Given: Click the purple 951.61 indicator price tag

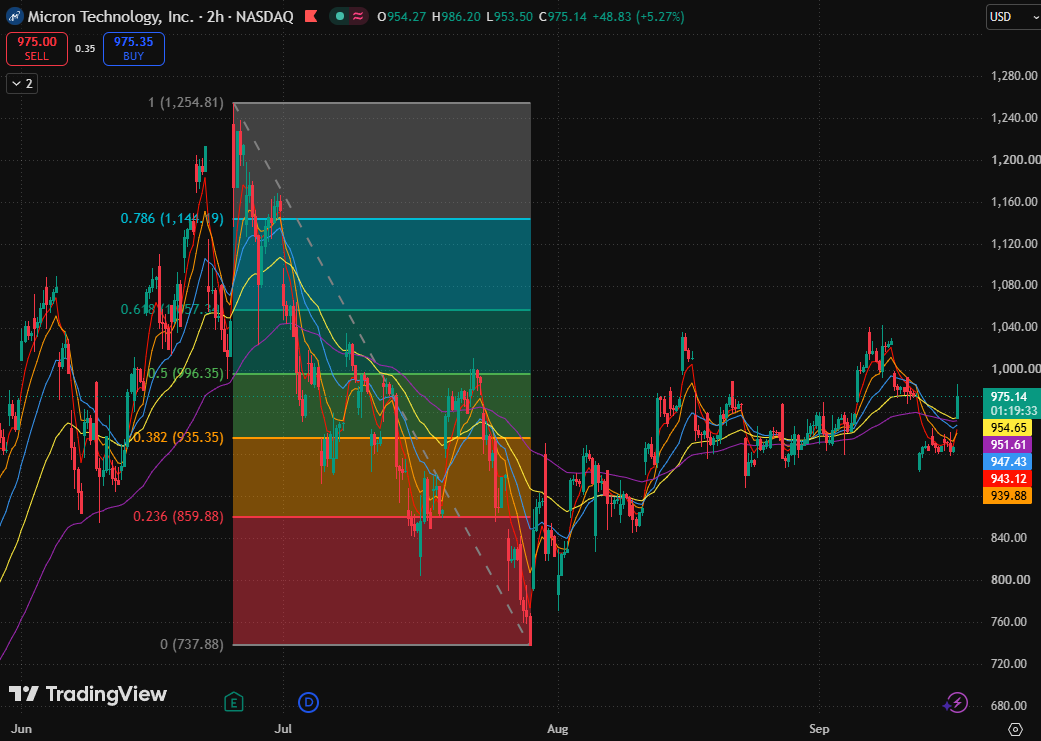Looking at the screenshot, I should (1008, 445).
